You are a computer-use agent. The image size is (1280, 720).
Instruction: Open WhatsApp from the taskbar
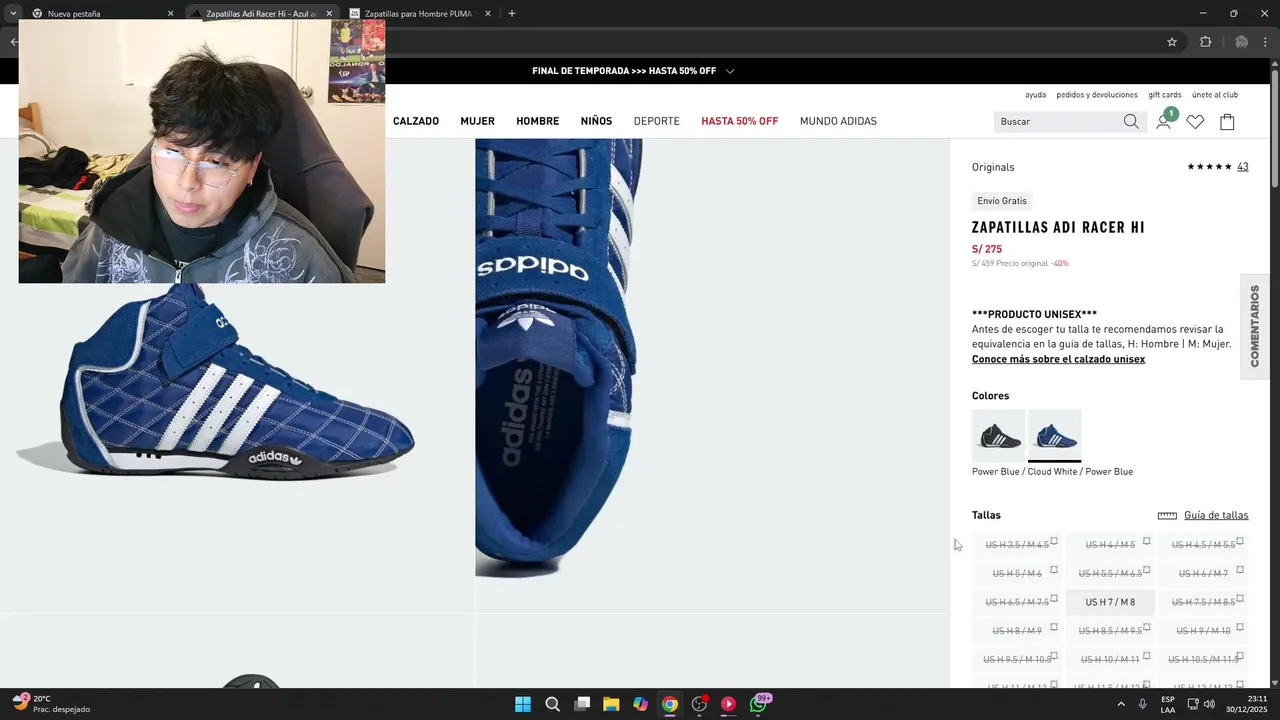click(758, 704)
